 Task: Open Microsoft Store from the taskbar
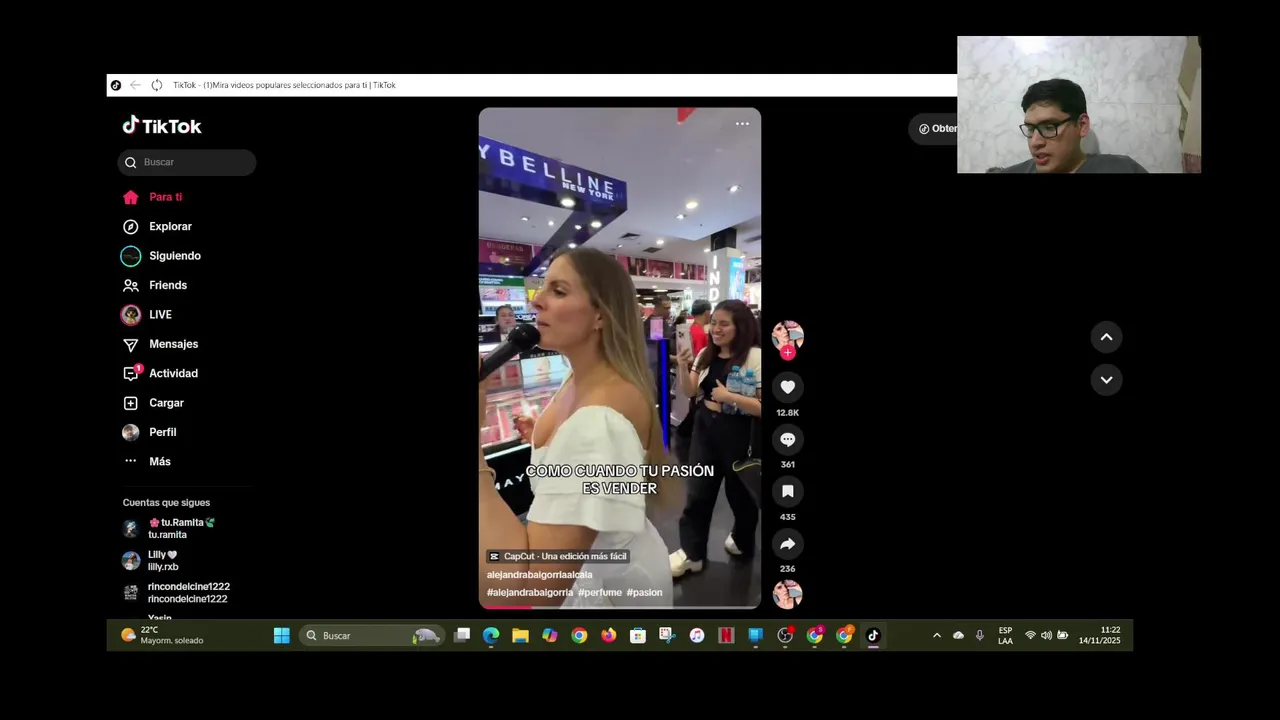pyautogui.click(x=638, y=635)
